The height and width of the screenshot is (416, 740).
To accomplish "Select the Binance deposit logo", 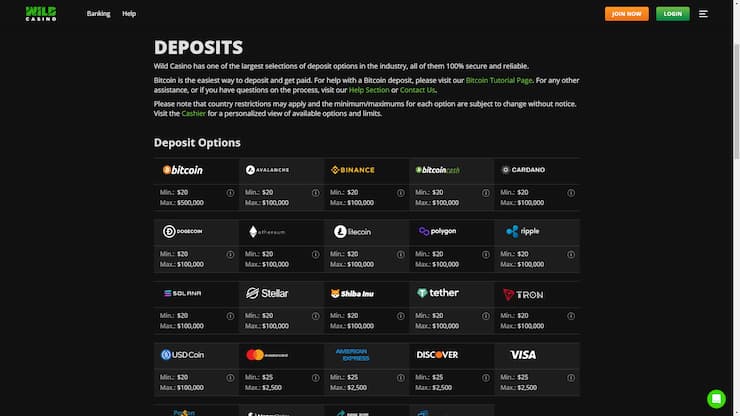I will pyautogui.click(x=353, y=170).
